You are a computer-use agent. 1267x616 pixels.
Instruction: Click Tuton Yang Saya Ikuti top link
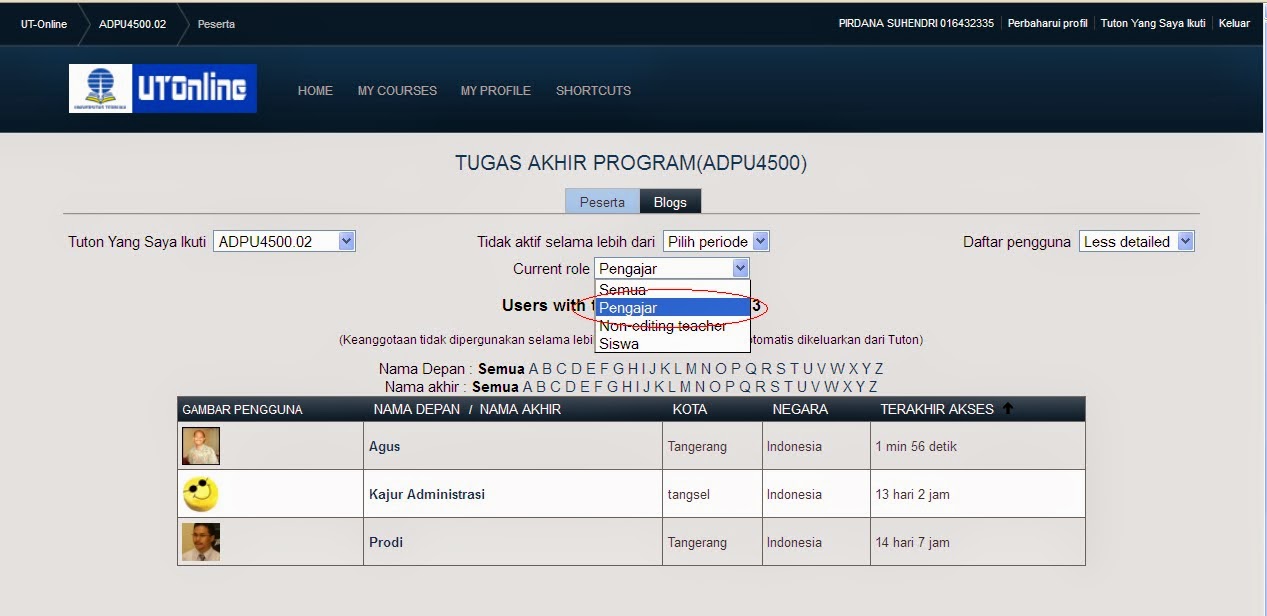(x=1153, y=23)
